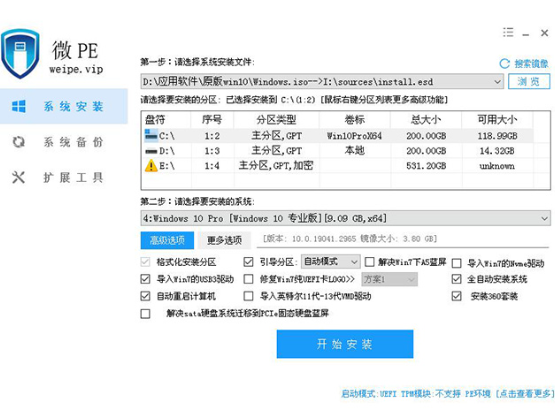The width and height of the screenshot is (555, 414).
Task: Click the weipe.vip website text
Action: click(x=76, y=69)
